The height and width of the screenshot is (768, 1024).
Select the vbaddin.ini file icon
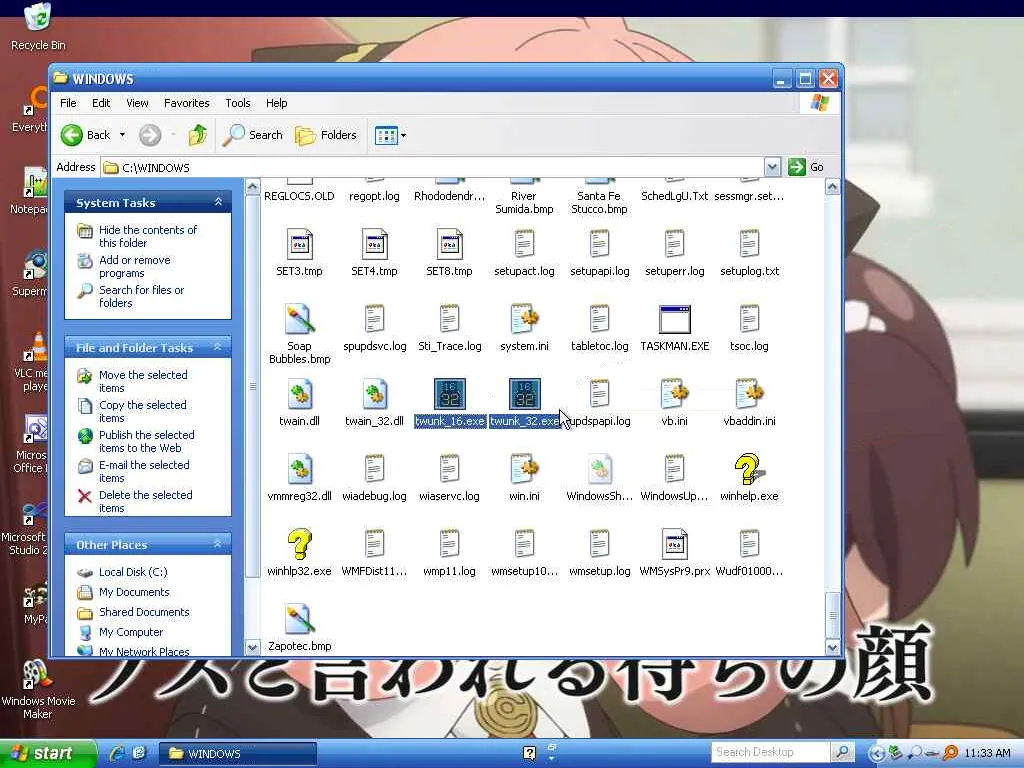749,394
